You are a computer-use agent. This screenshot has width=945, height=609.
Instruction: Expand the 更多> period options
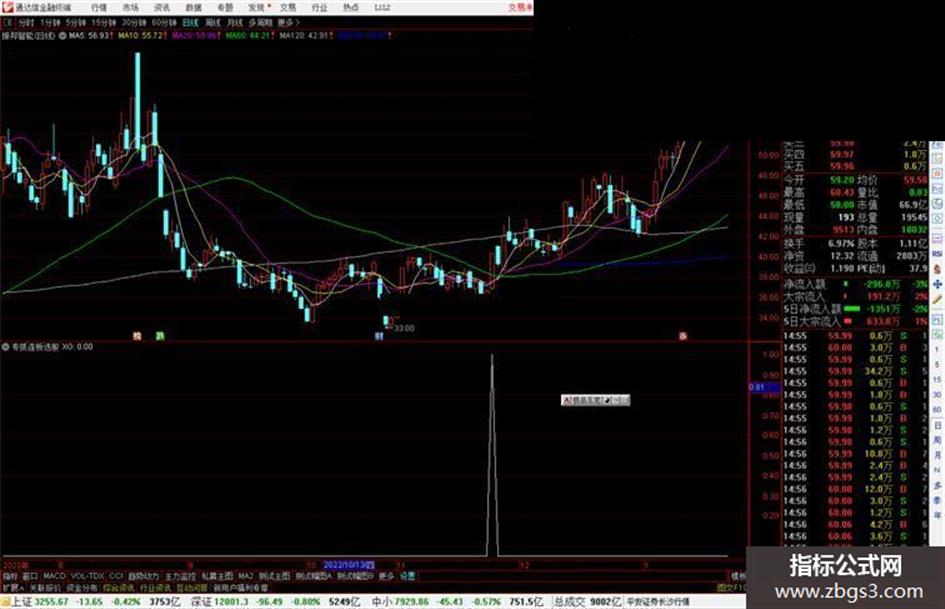click(x=289, y=22)
